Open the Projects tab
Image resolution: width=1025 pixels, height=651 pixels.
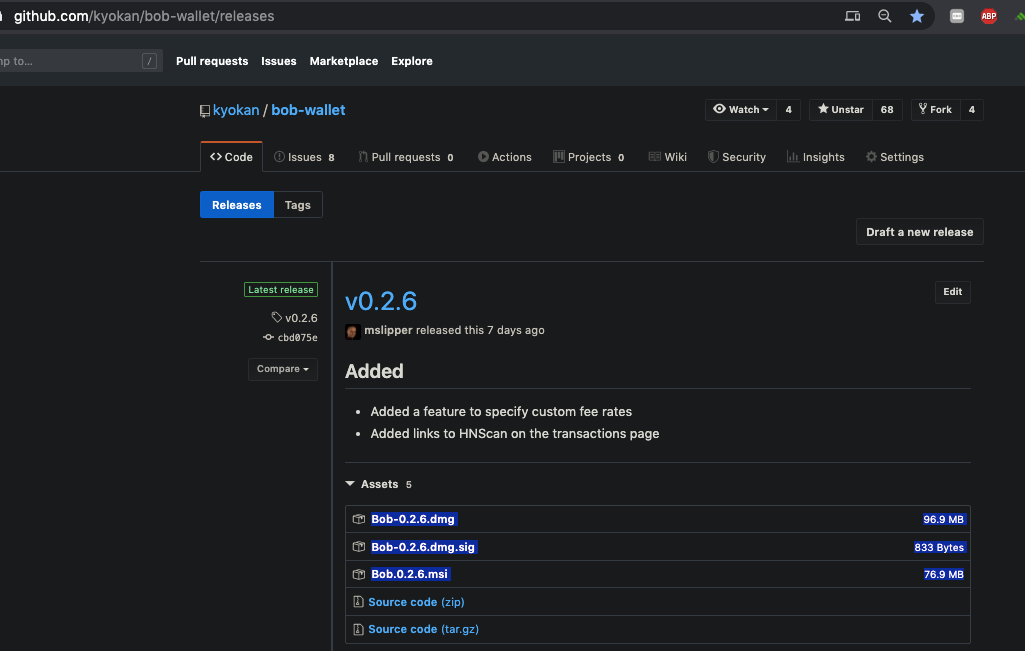click(589, 157)
